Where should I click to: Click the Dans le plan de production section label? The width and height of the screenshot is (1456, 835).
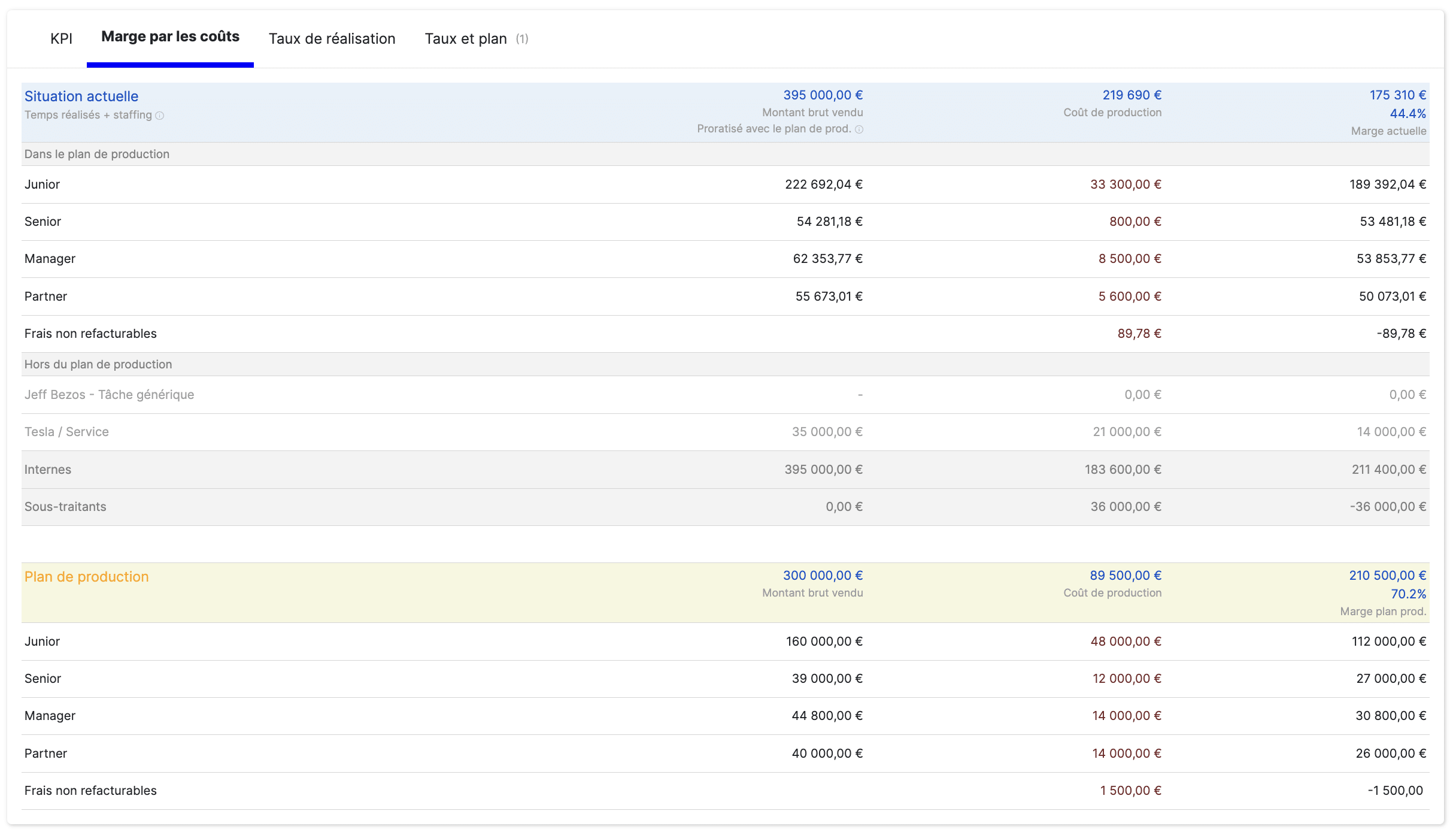point(97,154)
